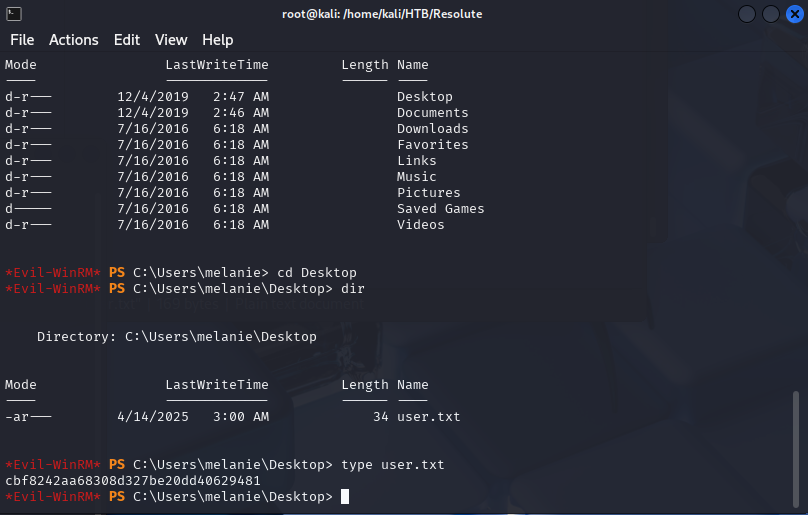Click the Saved Games directory name
Screen dimensions: 808x515
click(441, 209)
